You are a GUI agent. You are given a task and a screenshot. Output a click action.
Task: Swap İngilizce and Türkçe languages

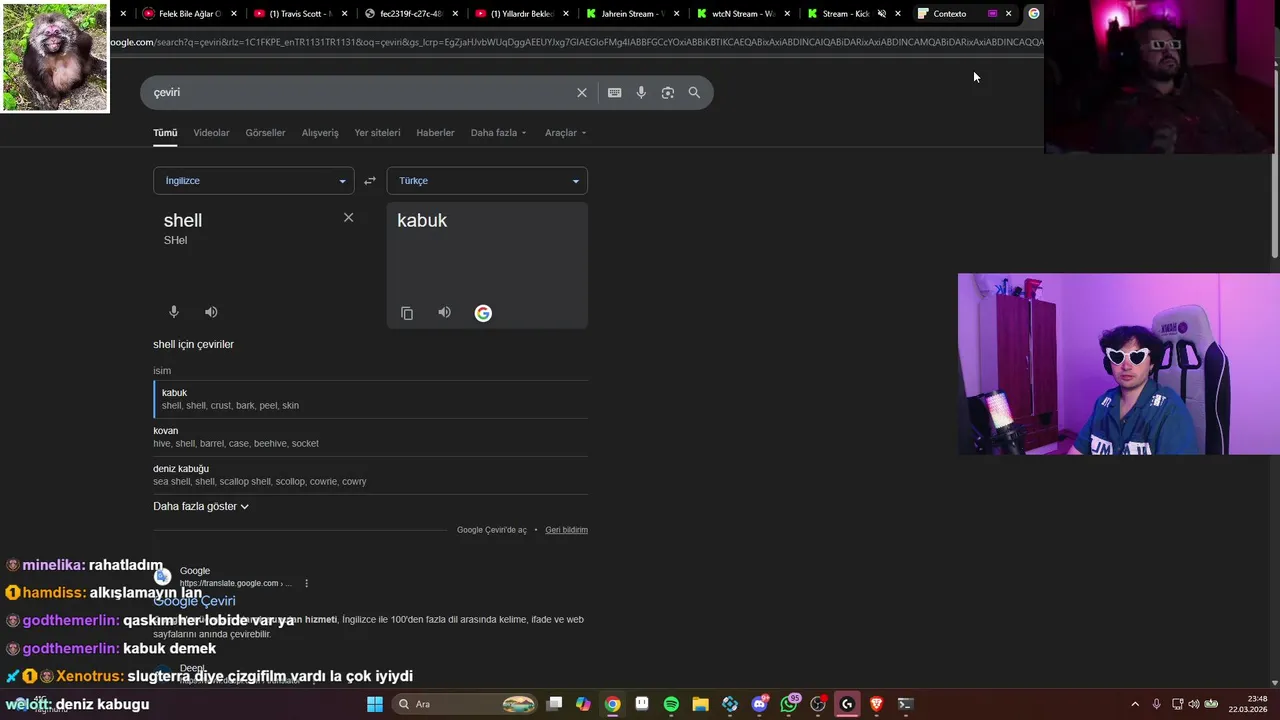370,181
